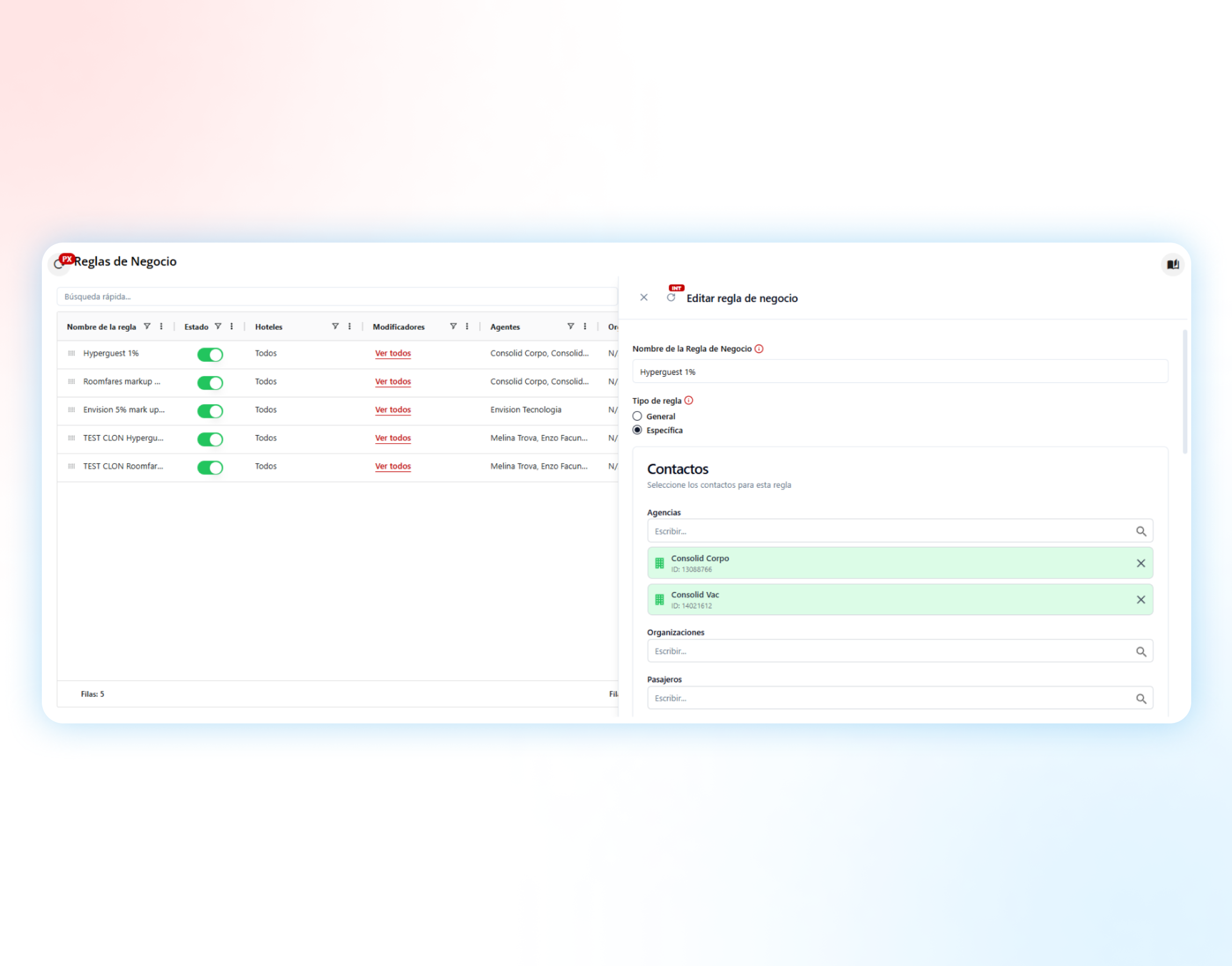Click the drag handle for the Hyperguest 1% row
Image resolution: width=1232 pixels, height=966 pixels.
coord(71,354)
